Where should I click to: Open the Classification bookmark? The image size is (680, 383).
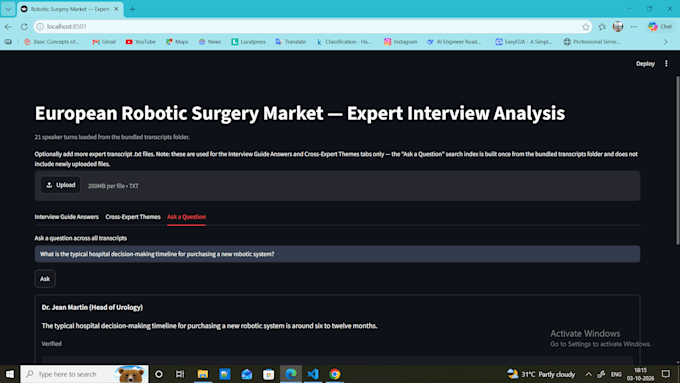point(344,42)
